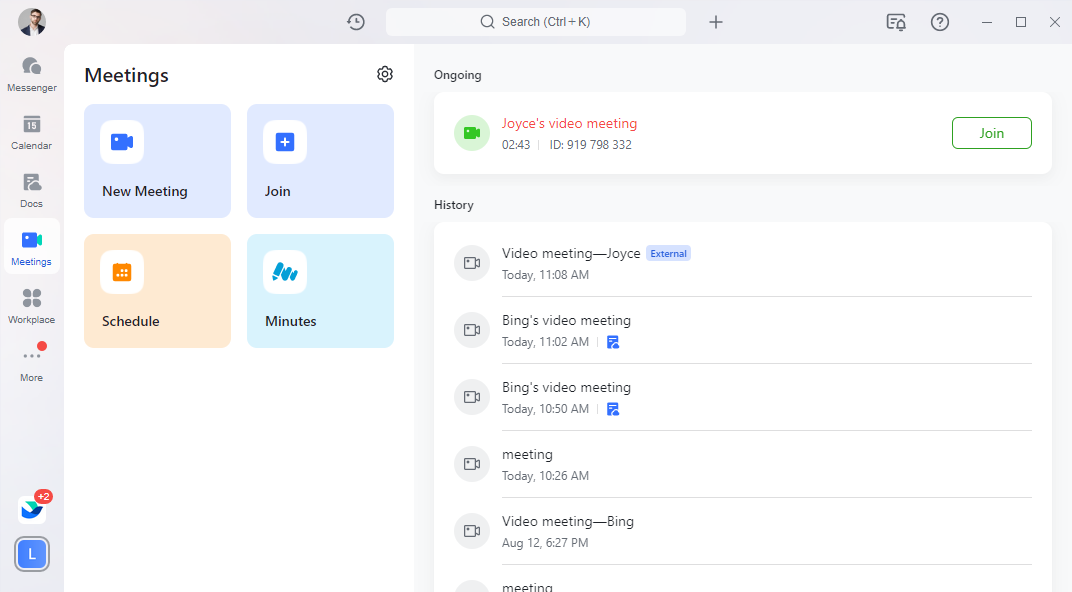Open Video meeting—Joyce history entry
Viewport: 1072px width, 592px height.
pyautogui.click(x=570, y=262)
